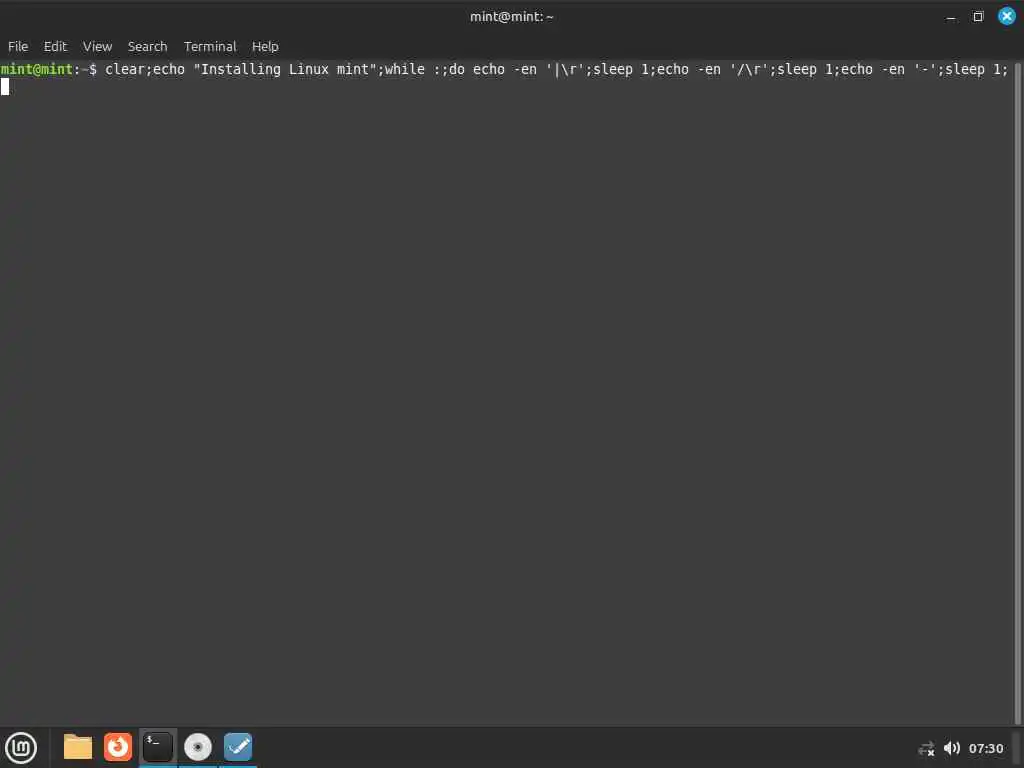Click the mint@mint: ~ window title
Screen dimensions: 1024x768
511,16
